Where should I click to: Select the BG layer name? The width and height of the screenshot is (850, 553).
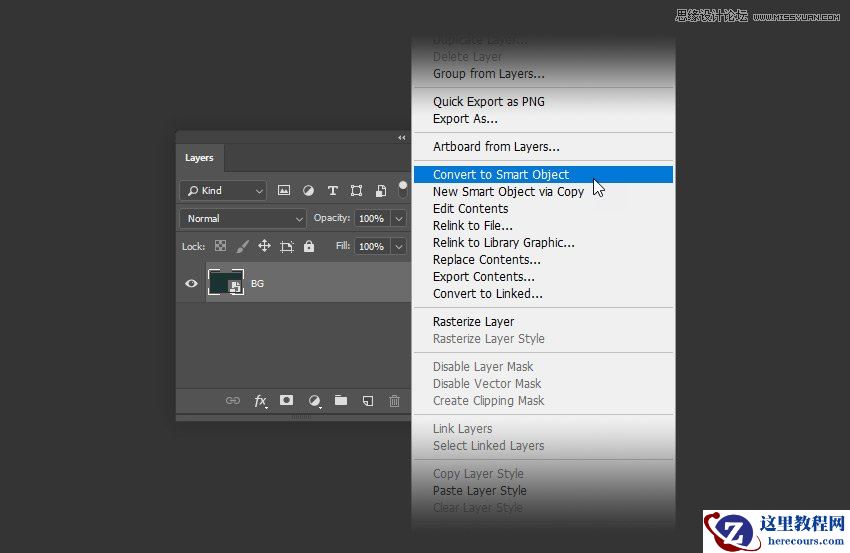[x=257, y=284]
